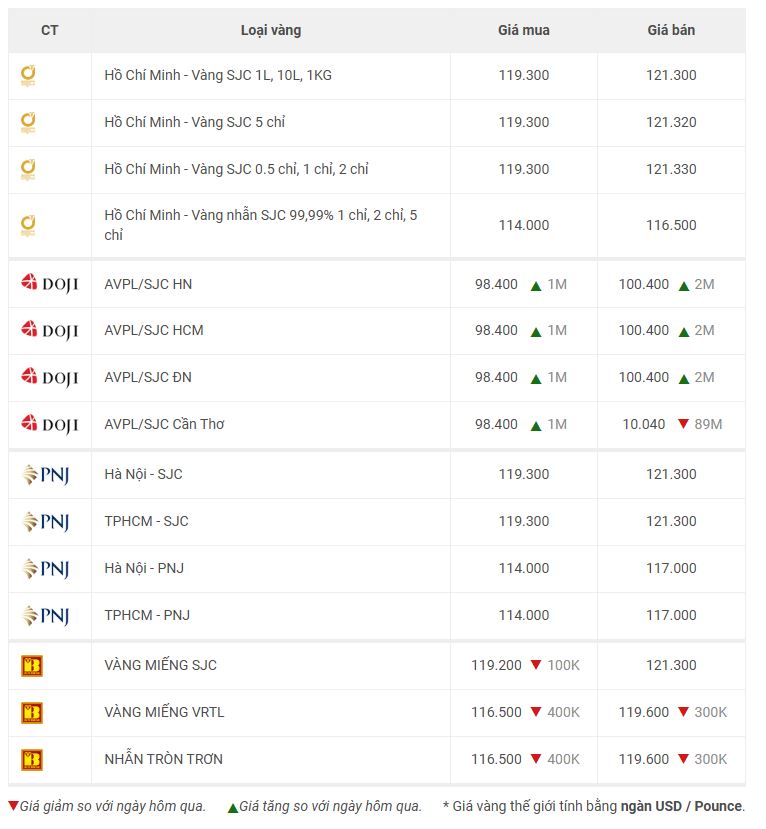
Task: Click sell price 121.320 for SJC 5 chỉ
Action: click(x=671, y=122)
